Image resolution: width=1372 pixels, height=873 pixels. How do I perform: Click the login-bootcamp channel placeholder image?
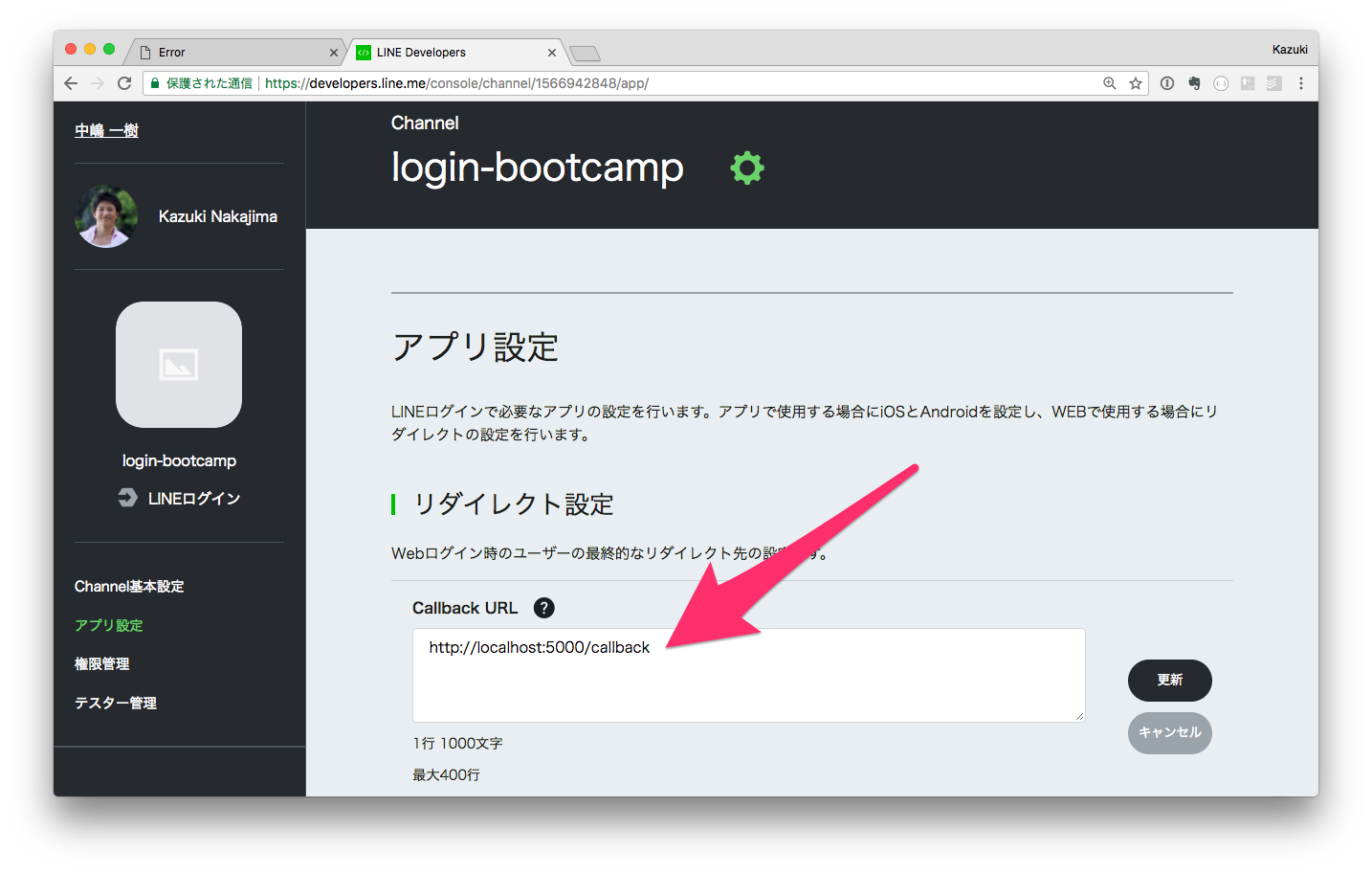pos(179,364)
